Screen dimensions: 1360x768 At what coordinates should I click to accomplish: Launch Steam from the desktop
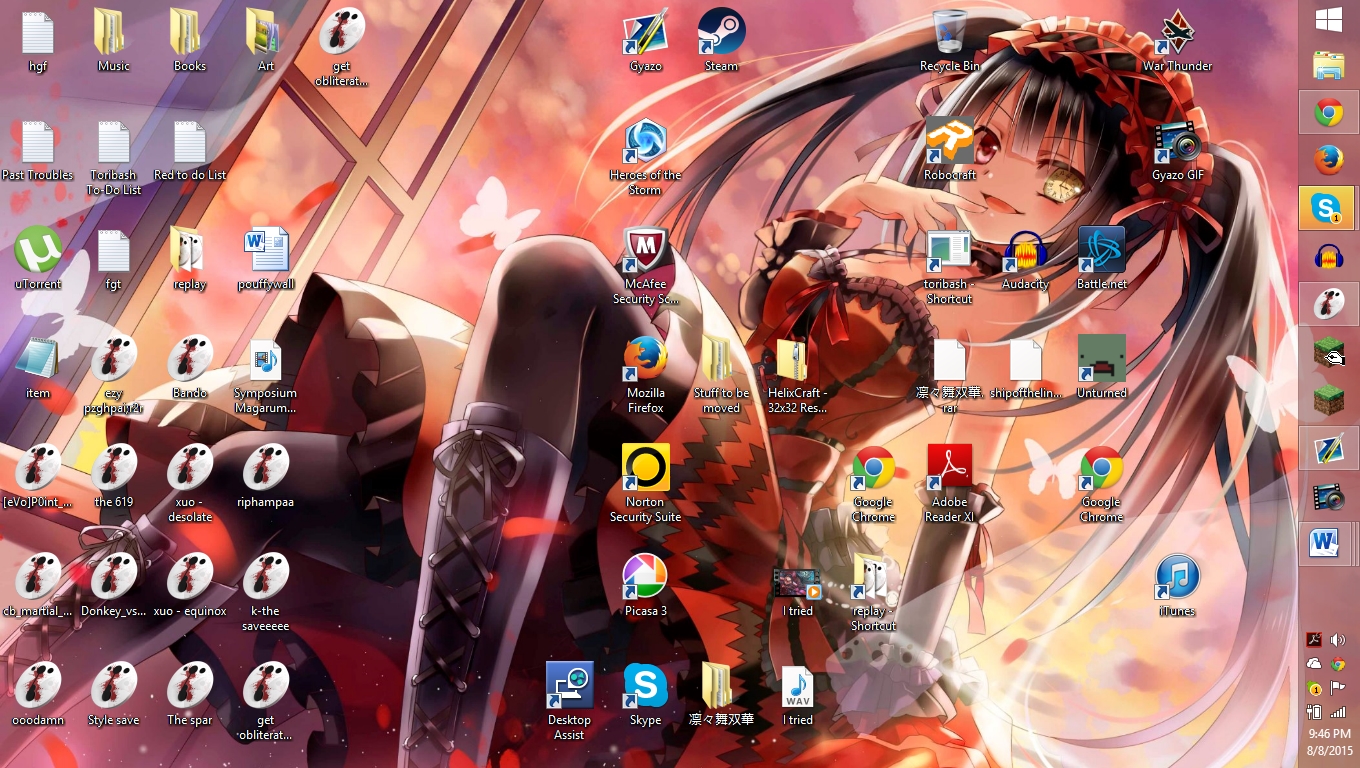[x=722, y=42]
